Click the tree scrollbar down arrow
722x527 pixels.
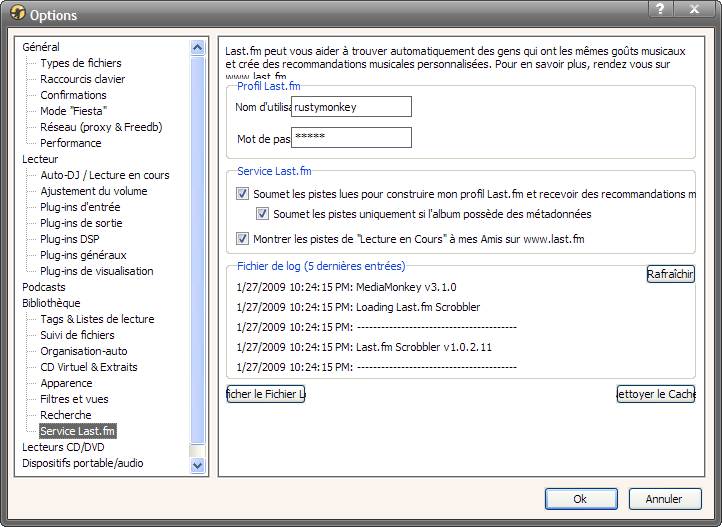(x=197, y=465)
